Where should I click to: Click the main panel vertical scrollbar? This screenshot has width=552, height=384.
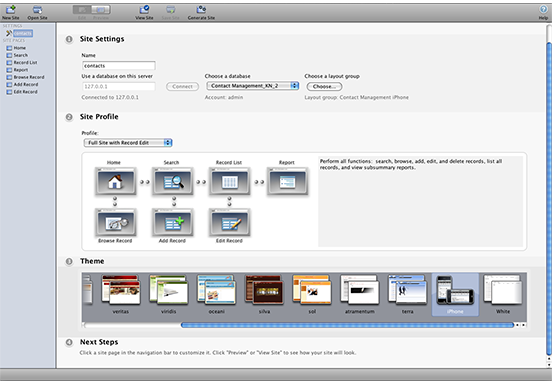pos(548,199)
